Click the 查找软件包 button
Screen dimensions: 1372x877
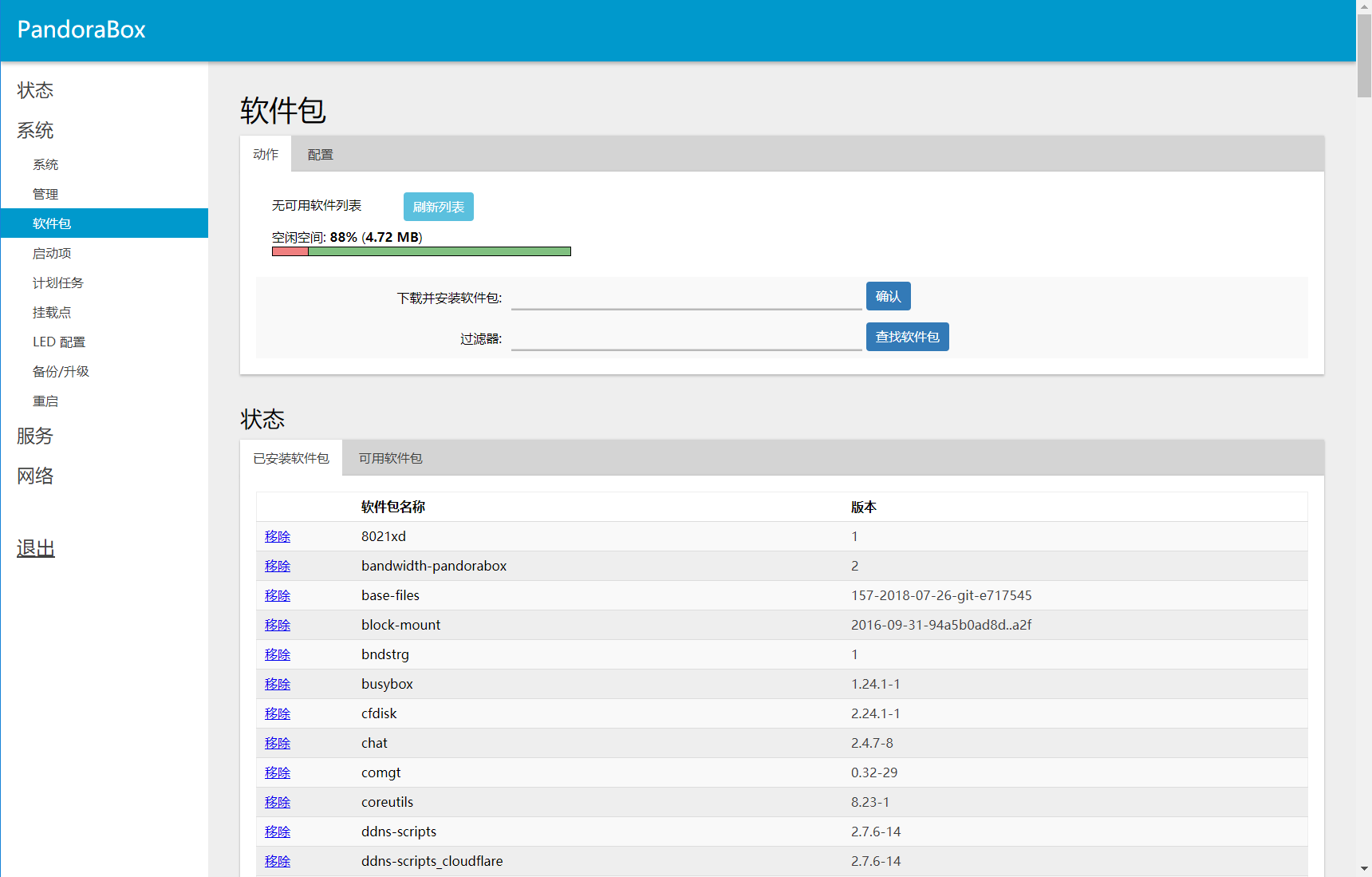click(x=907, y=337)
